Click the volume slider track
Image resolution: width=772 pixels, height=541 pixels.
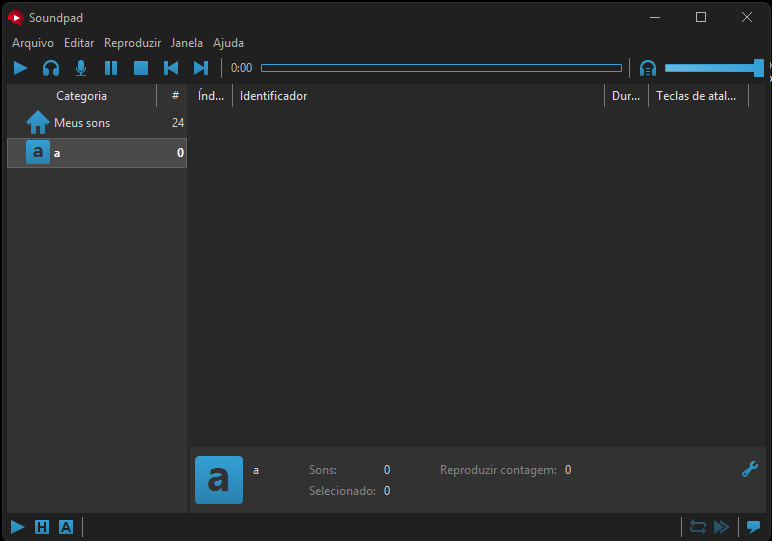point(708,68)
